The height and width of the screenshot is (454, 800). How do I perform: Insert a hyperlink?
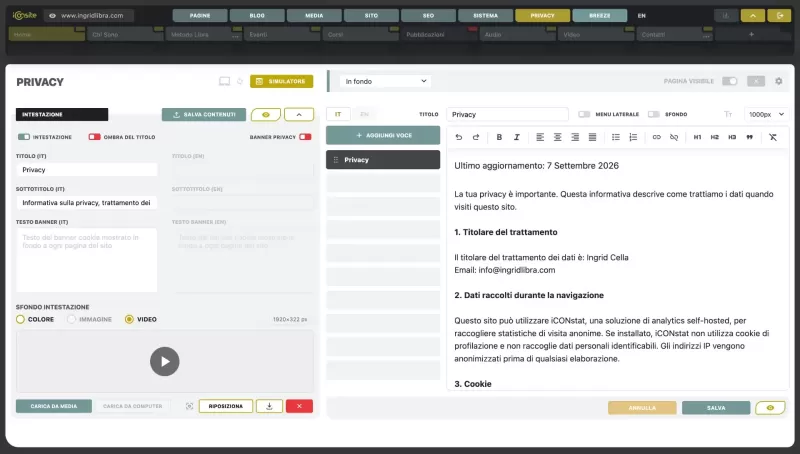tap(657, 137)
